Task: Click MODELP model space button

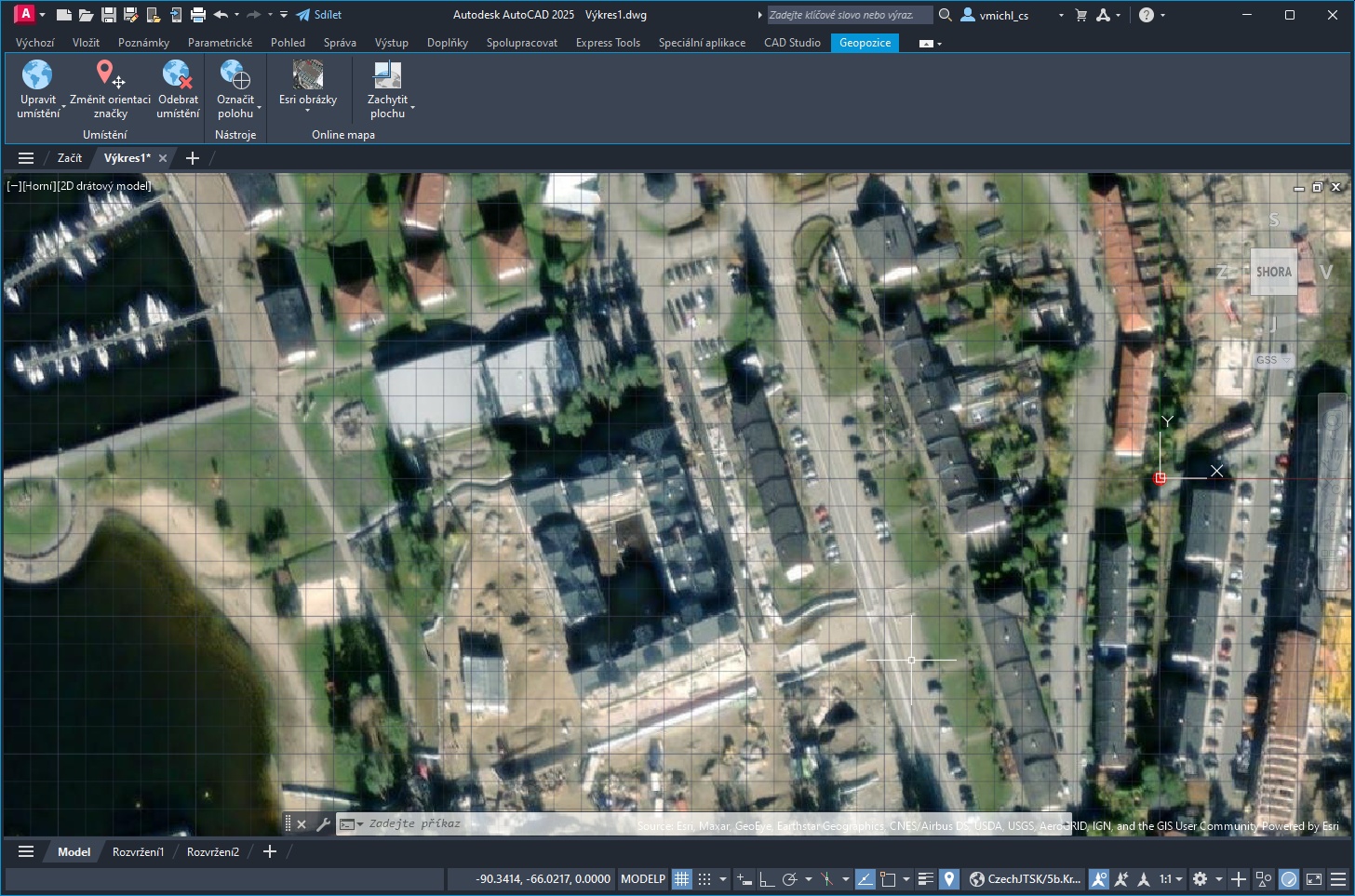Action: [643, 879]
